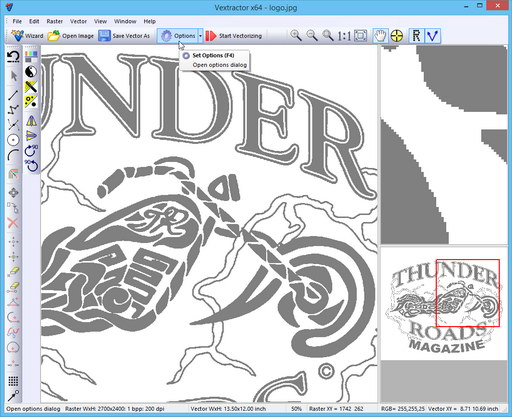Click the Zoom In magnifier icon

point(296,35)
